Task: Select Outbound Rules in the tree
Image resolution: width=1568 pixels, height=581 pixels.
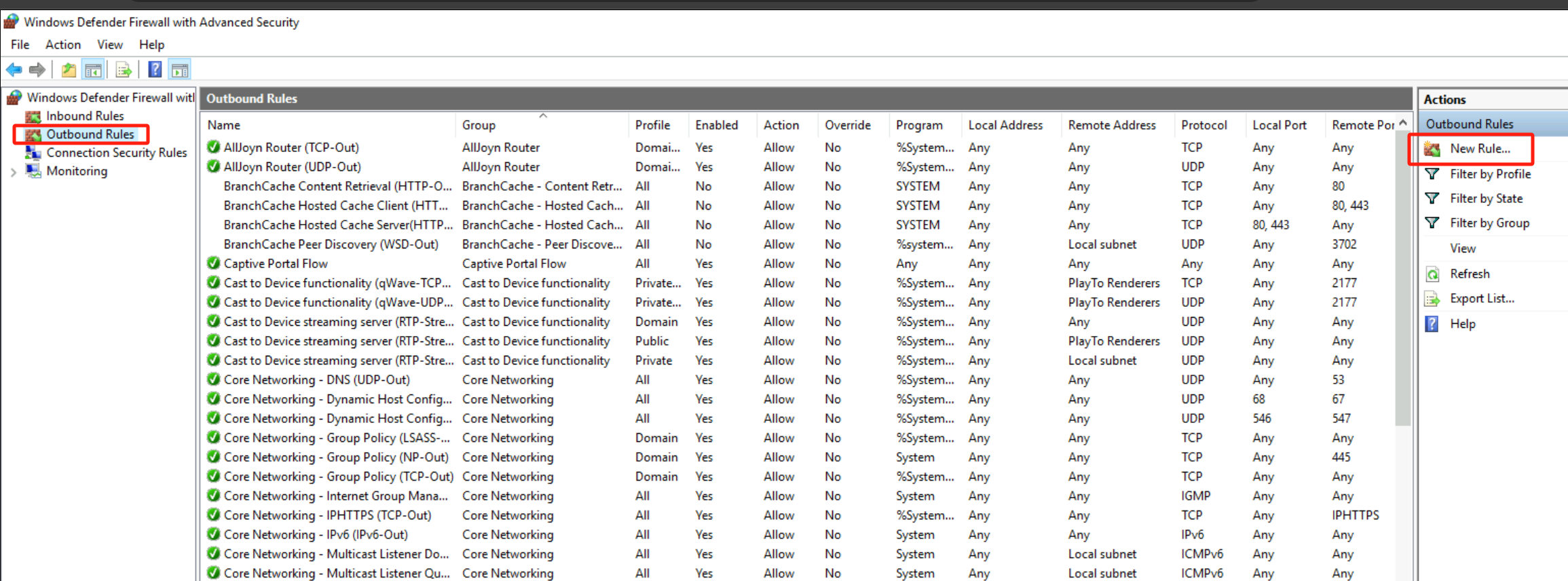Action: point(90,134)
